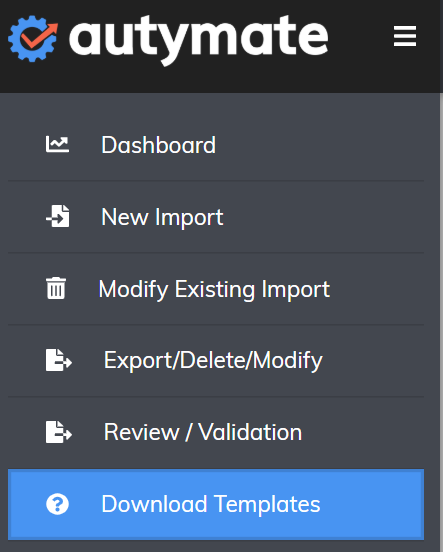
Task: Open Modify Existing Import
Action: click(x=216, y=289)
